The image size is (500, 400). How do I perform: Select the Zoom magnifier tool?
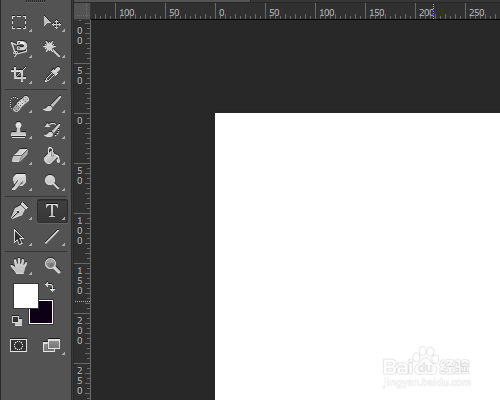(x=52, y=266)
